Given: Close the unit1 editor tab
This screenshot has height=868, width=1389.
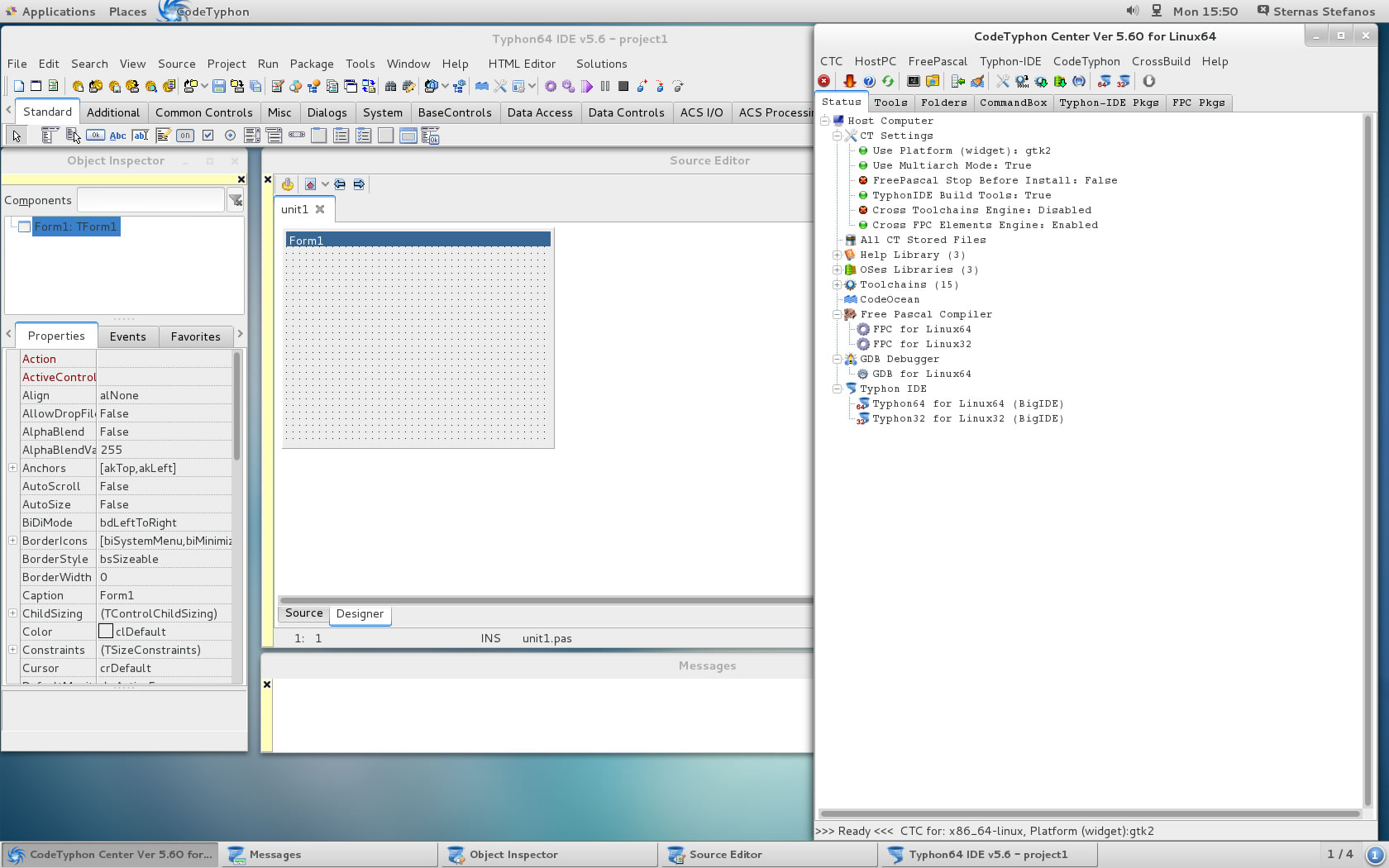Looking at the screenshot, I should [320, 209].
